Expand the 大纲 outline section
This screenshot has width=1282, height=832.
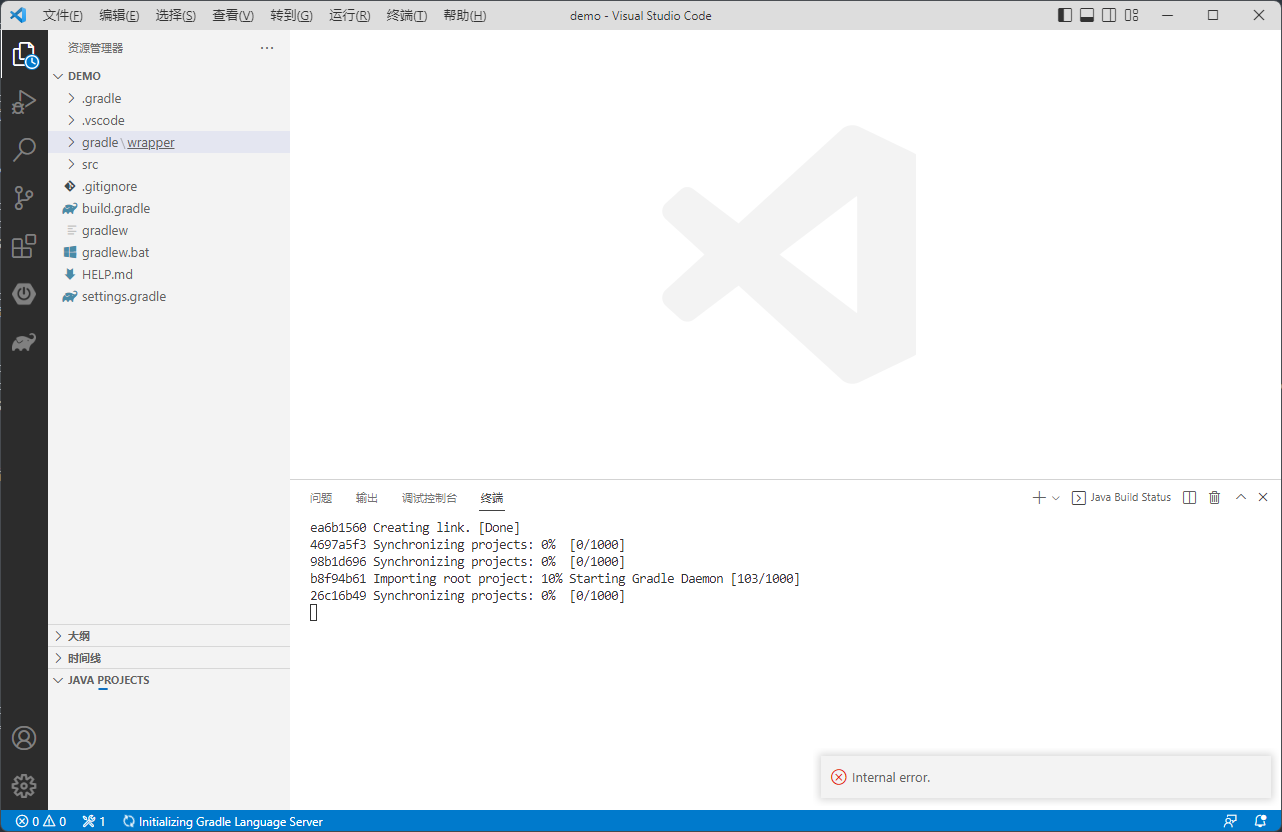pyautogui.click(x=169, y=636)
